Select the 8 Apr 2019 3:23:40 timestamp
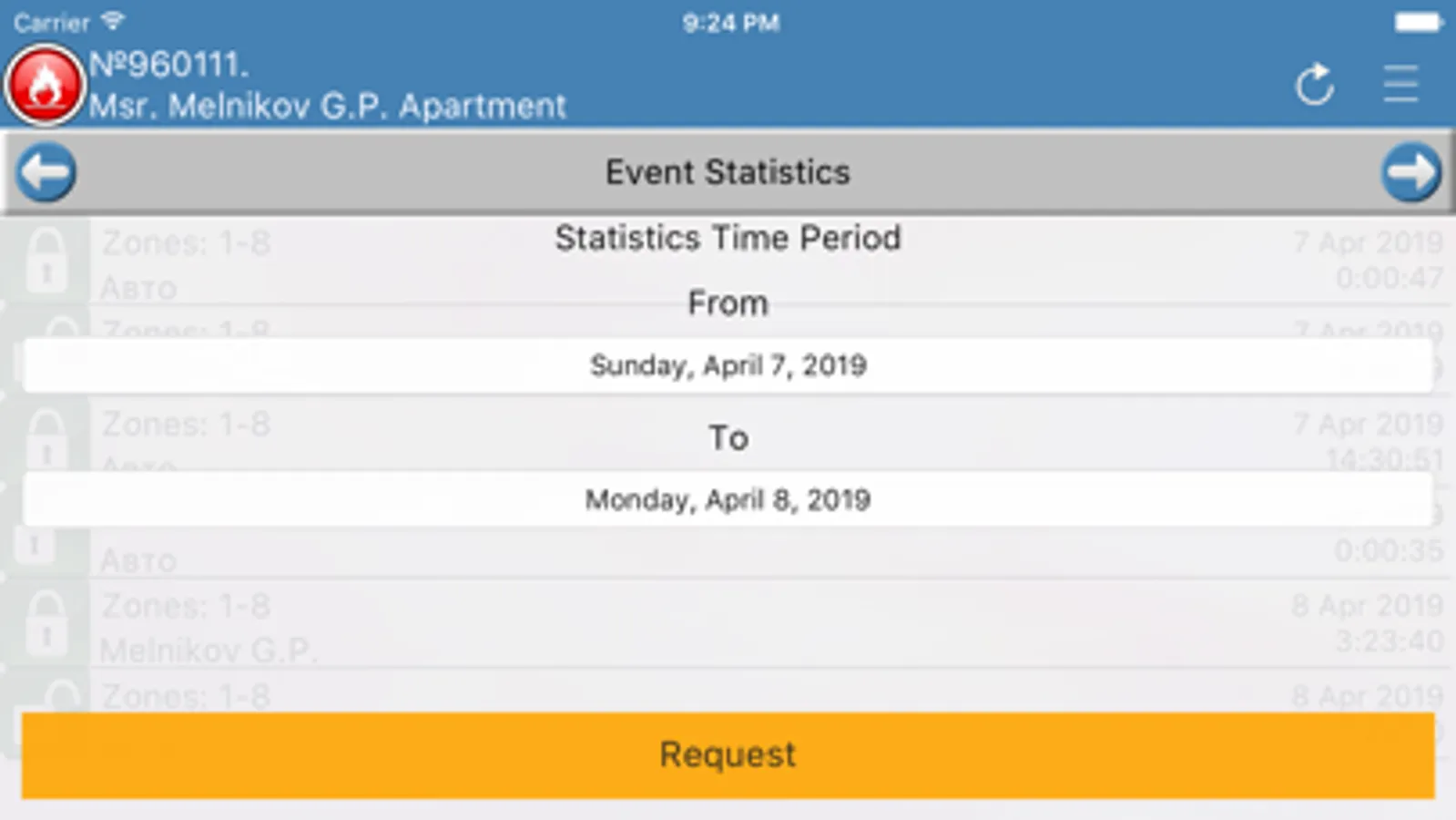This screenshot has width=1456, height=820. (x=1368, y=623)
